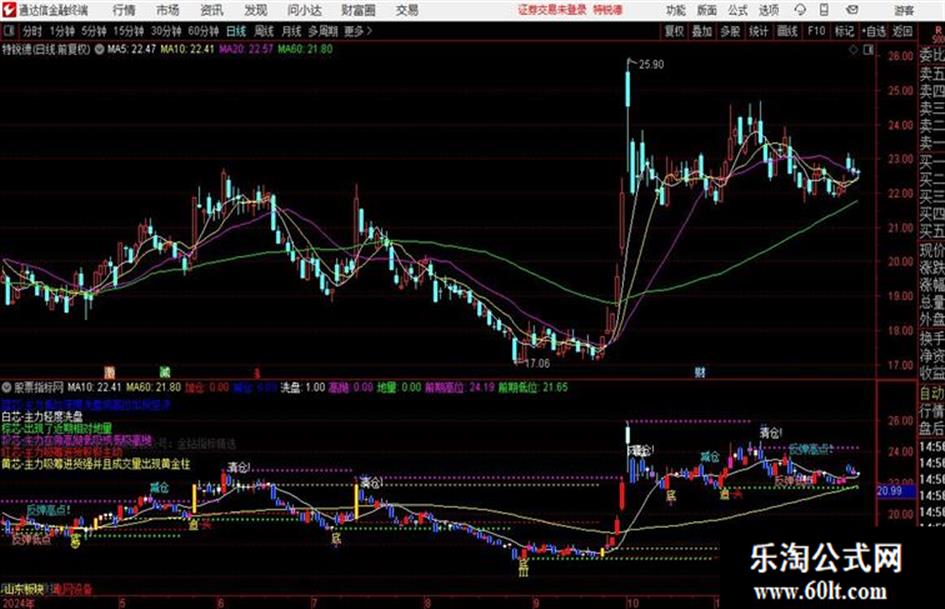Screen dimensions: 945x609
Task: Select the 多周期 tab
Action: point(322,31)
